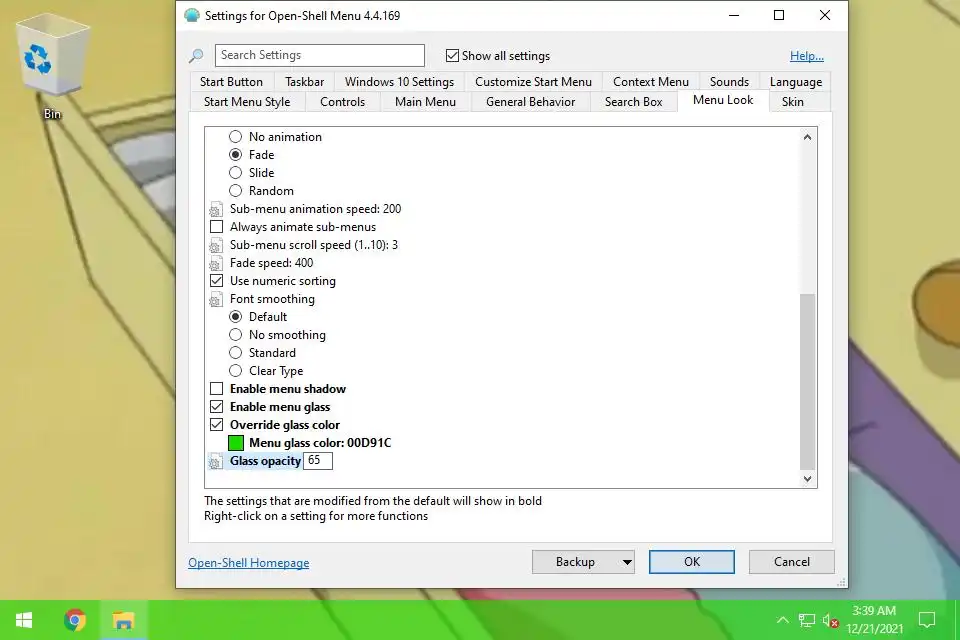Select No smoothing radio option
Image resolution: width=960 pixels, height=640 pixels.
click(236, 334)
